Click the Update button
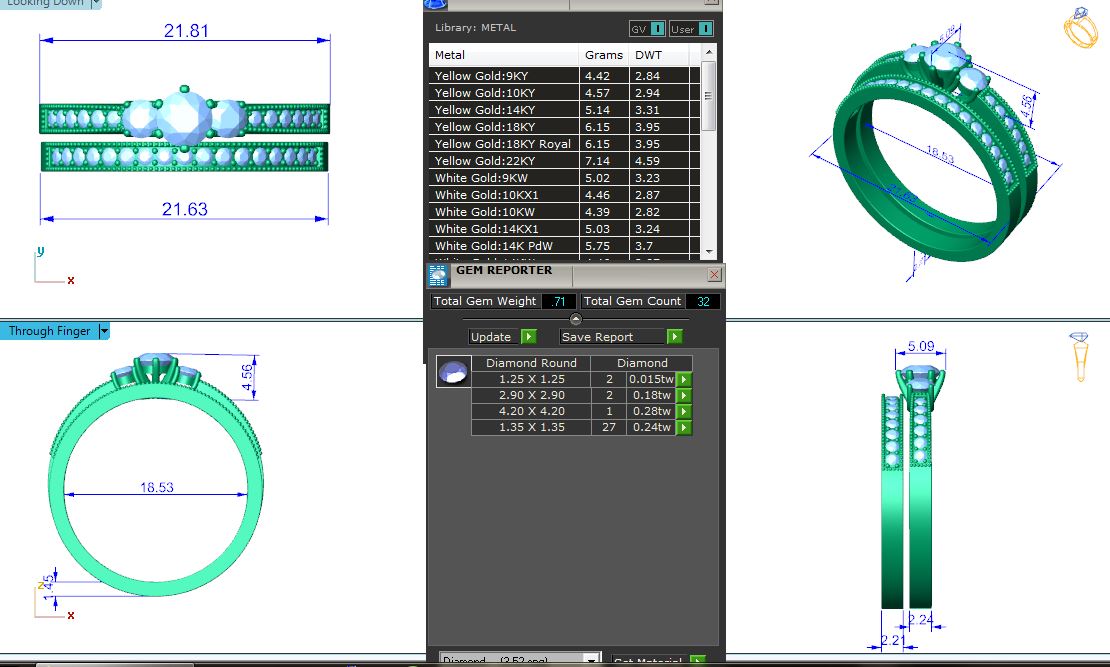Image resolution: width=1110 pixels, height=667 pixels. click(x=495, y=337)
